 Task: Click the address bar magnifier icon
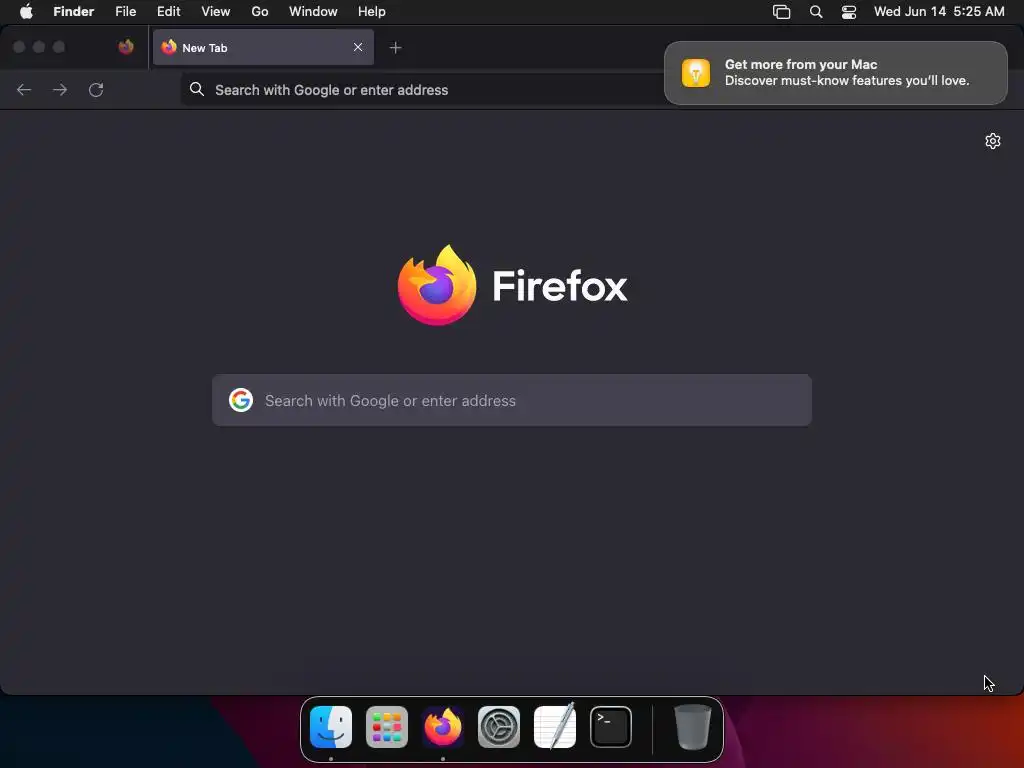[x=197, y=89]
